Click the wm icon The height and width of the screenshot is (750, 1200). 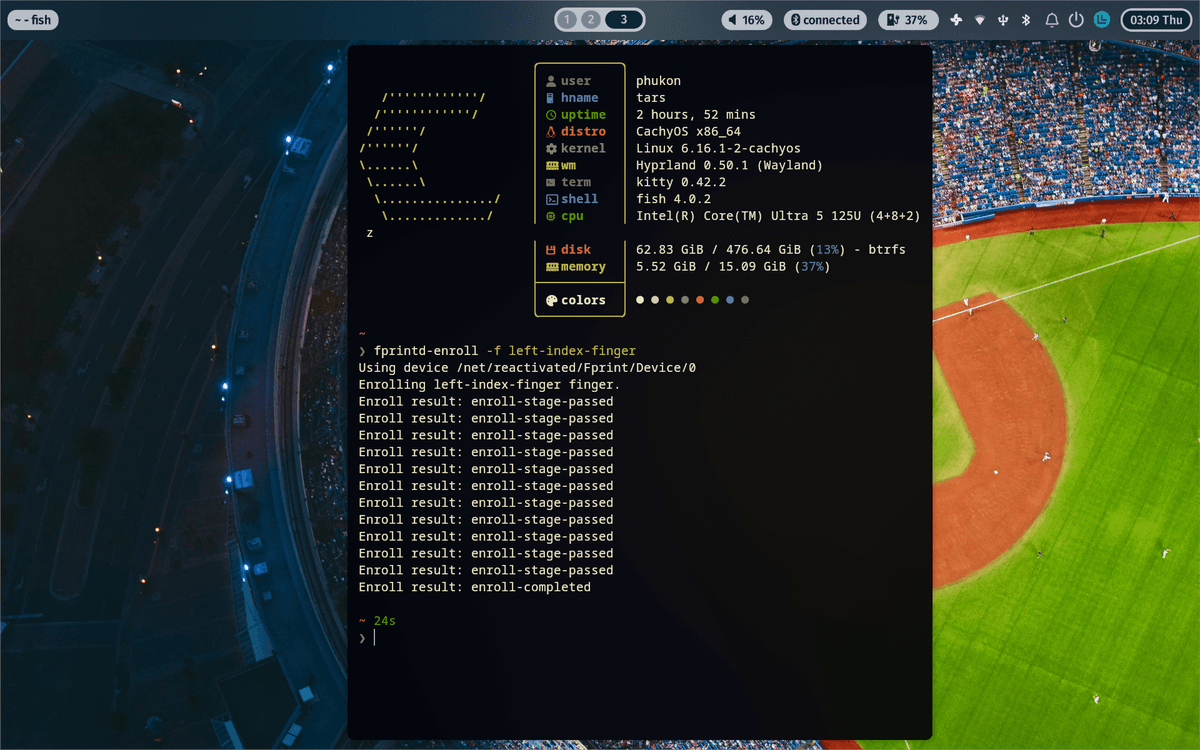click(x=551, y=165)
